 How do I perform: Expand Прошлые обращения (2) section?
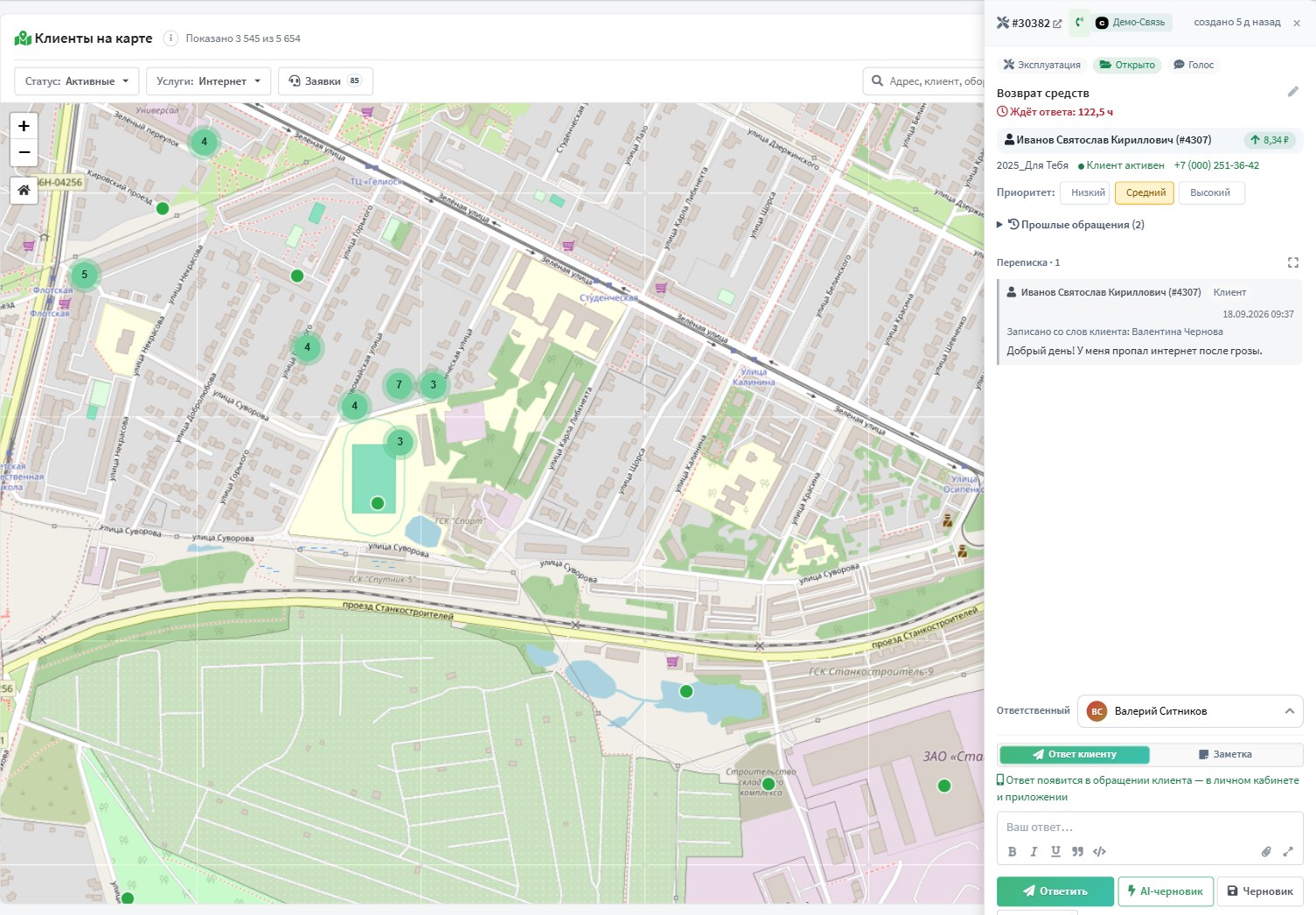coord(1071,225)
